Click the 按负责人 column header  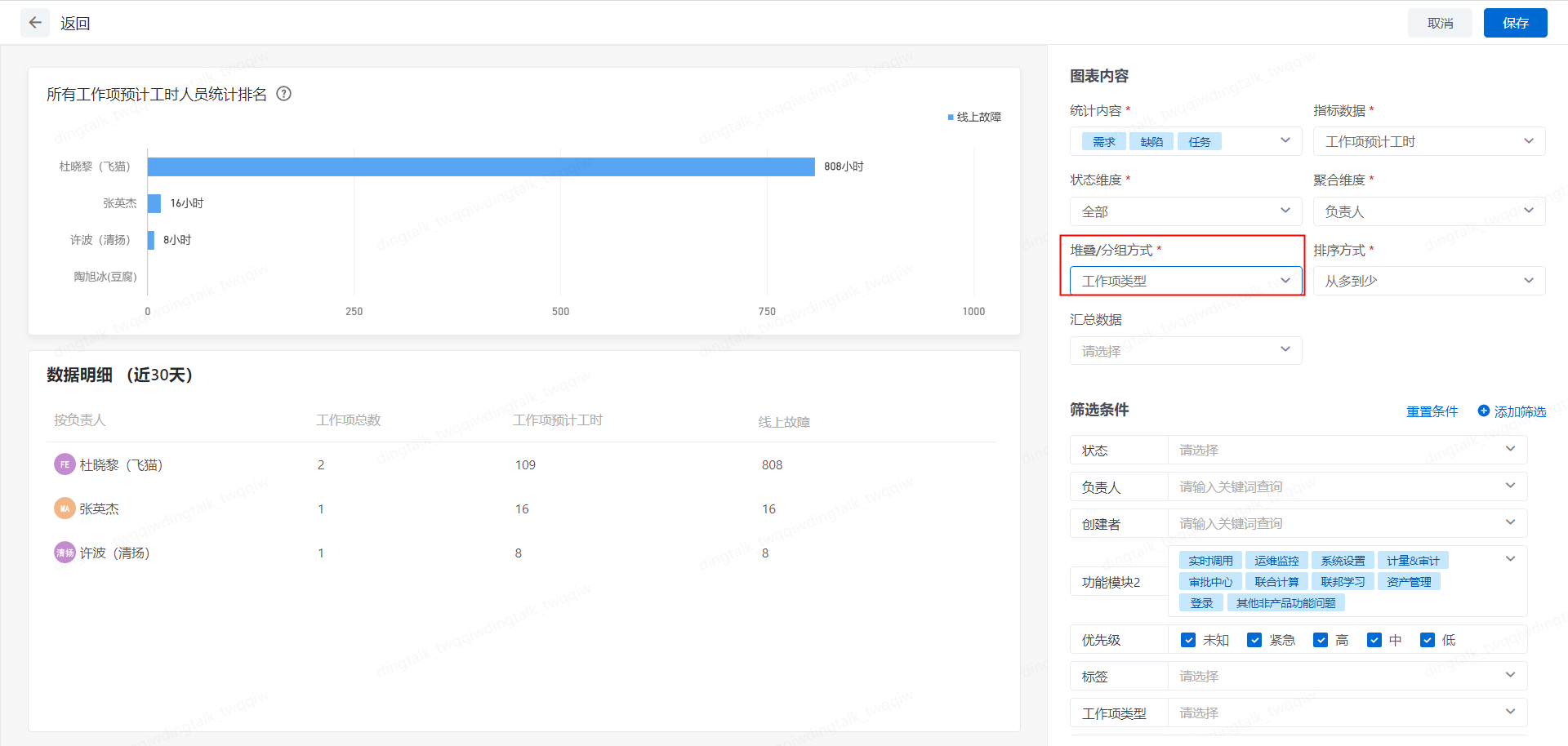click(x=79, y=420)
